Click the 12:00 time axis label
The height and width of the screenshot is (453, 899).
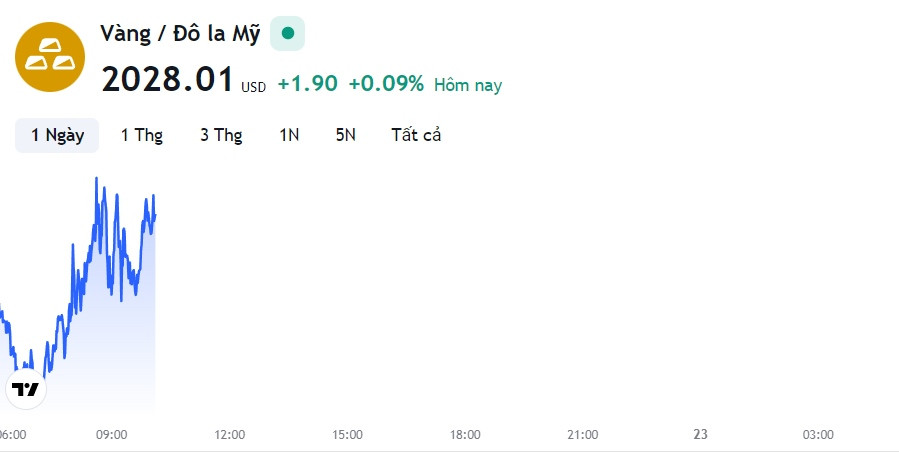[x=229, y=435]
